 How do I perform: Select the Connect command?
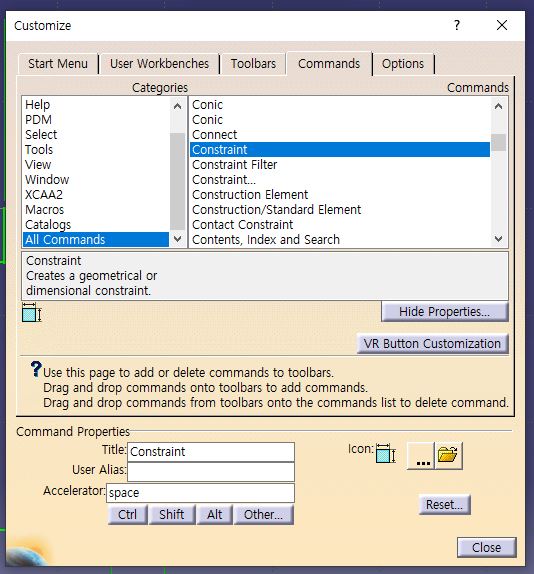[x=340, y=135]
